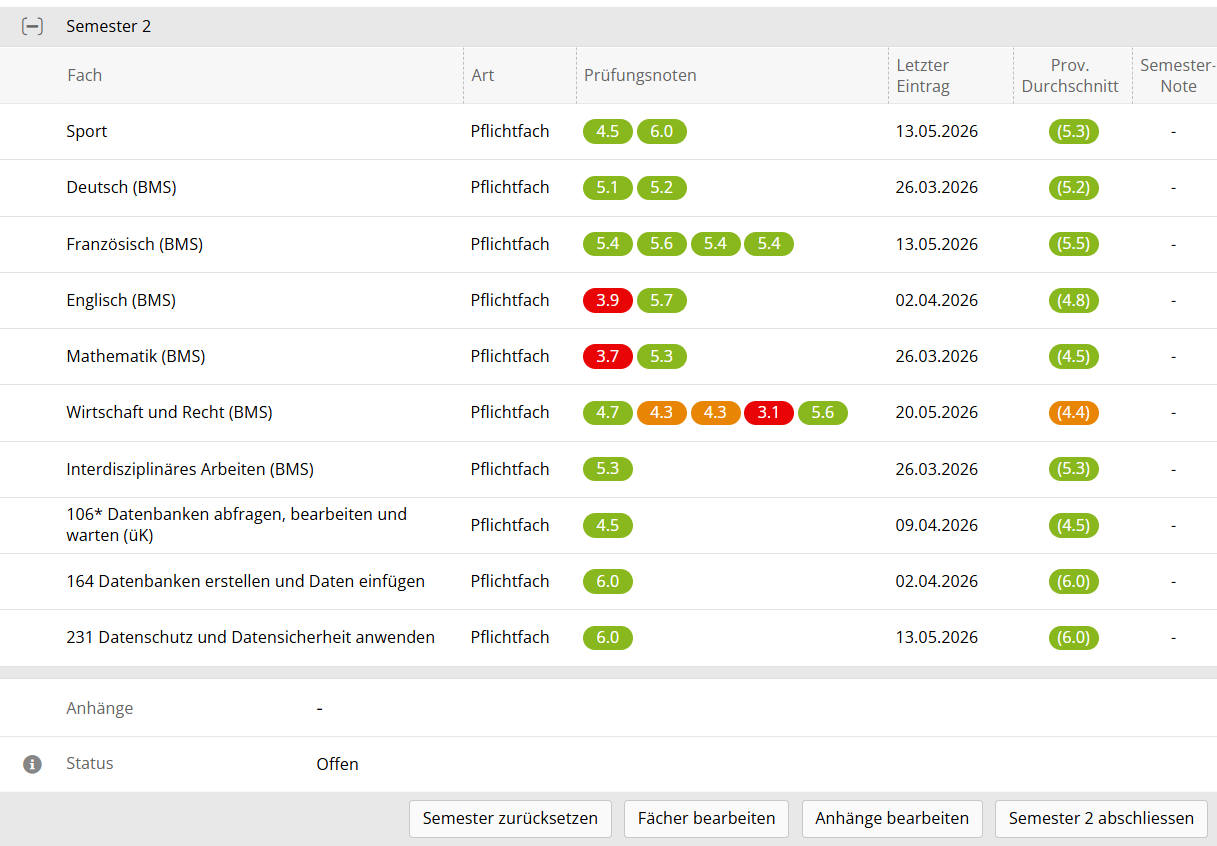Click the Fach column header

point(85,75)
